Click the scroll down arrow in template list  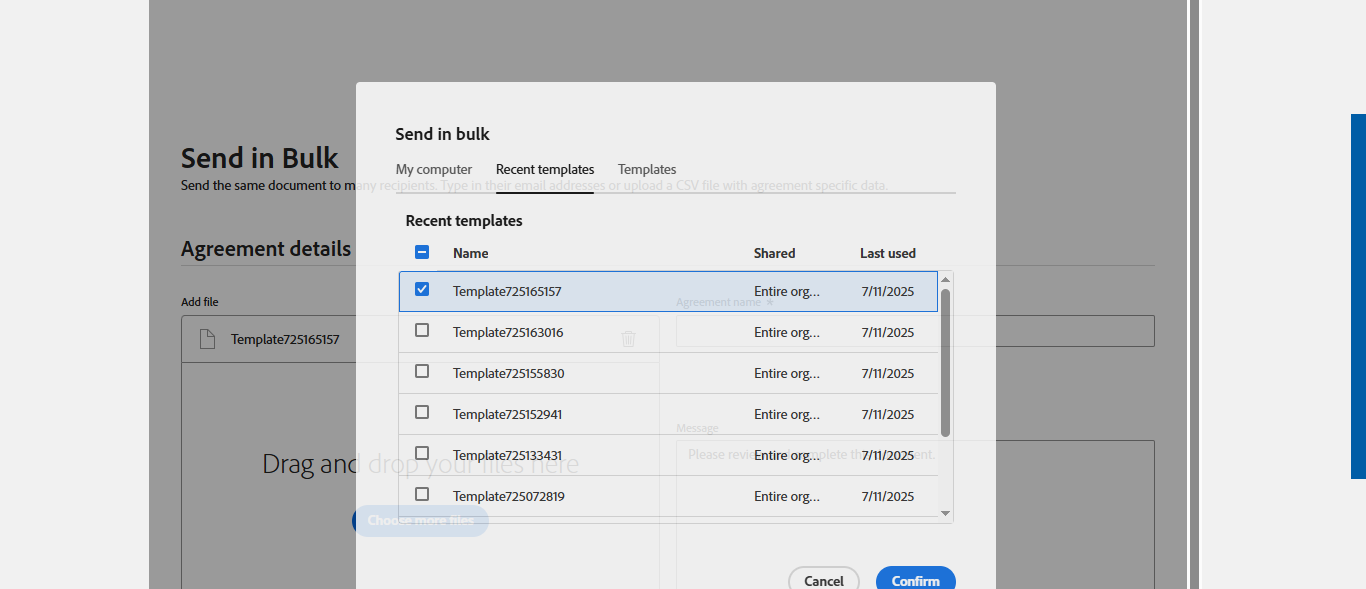coord(946,513)
